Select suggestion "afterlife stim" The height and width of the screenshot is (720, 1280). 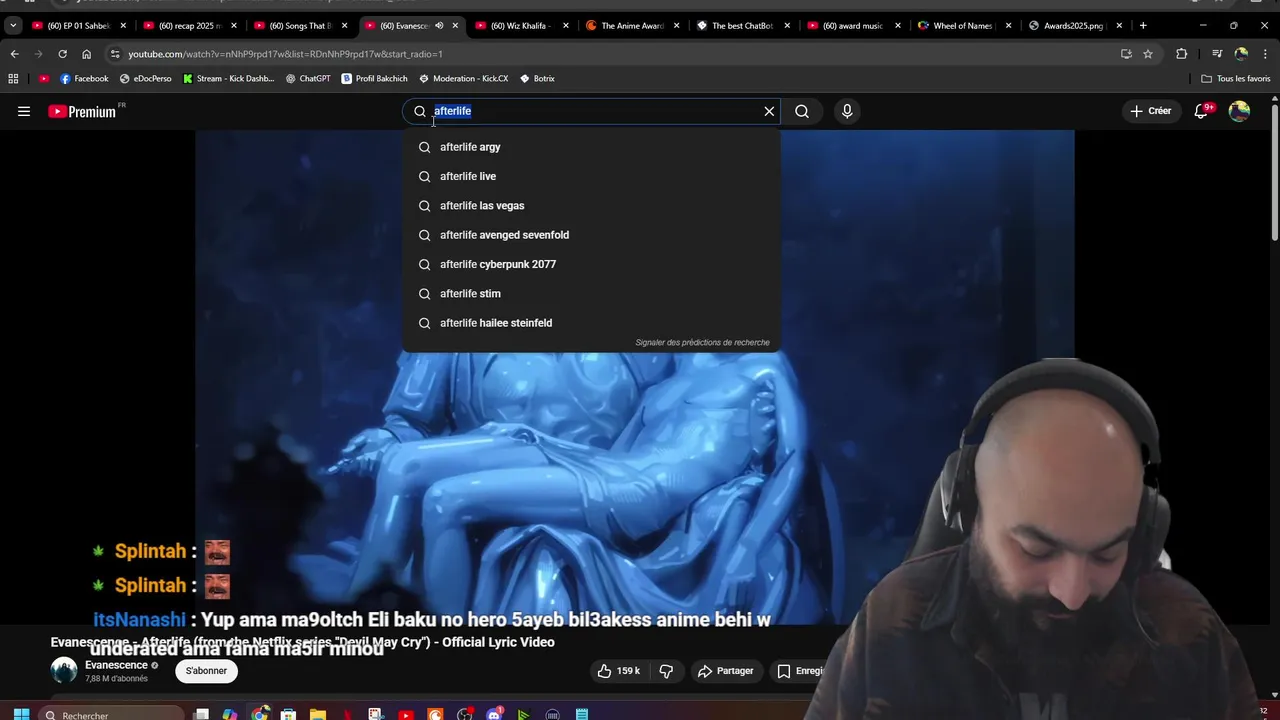pyautogui.click(x=591, y=293)
